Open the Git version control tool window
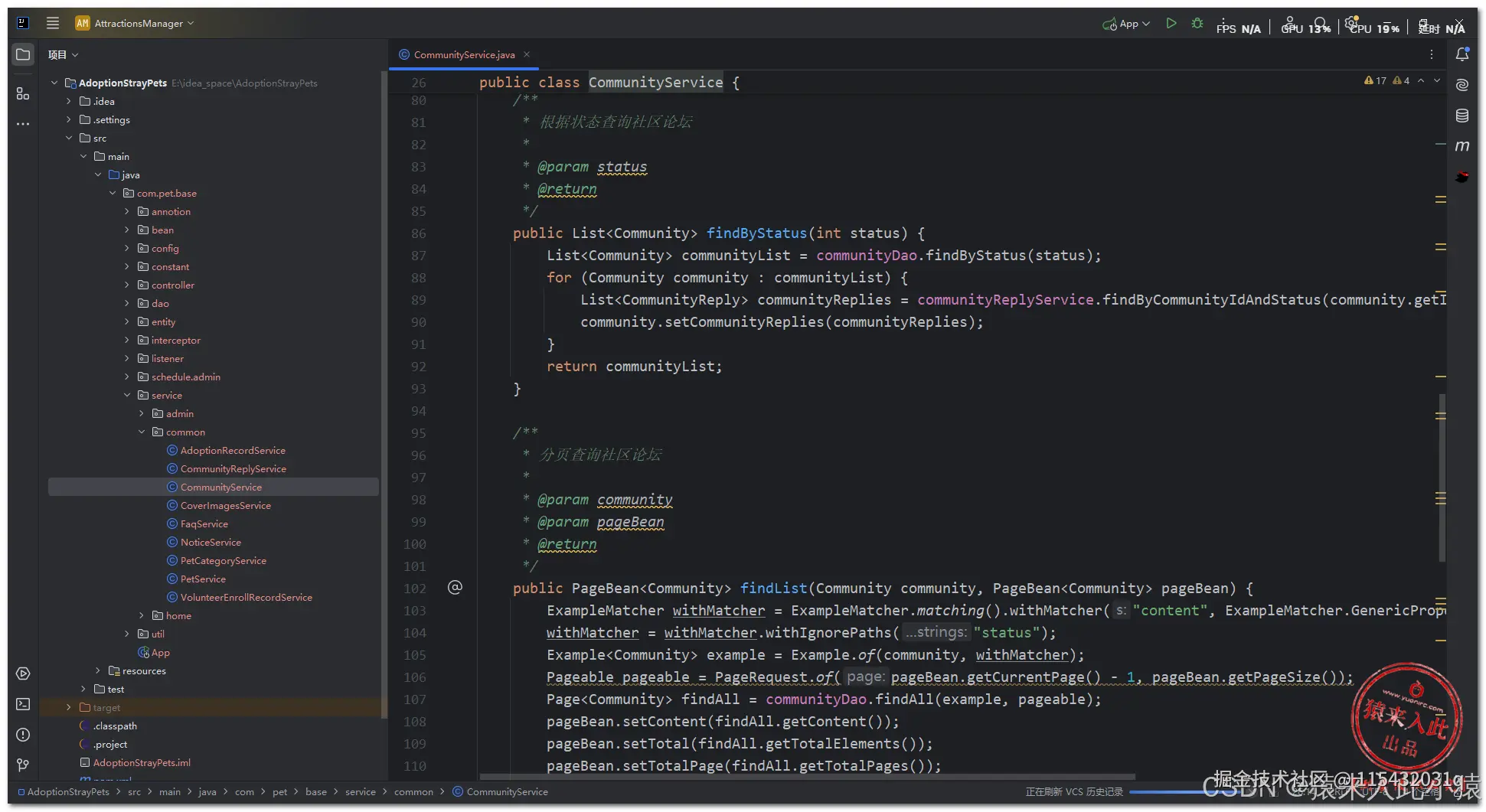Viewport: 1486px width, 812px height. [23, 765]
